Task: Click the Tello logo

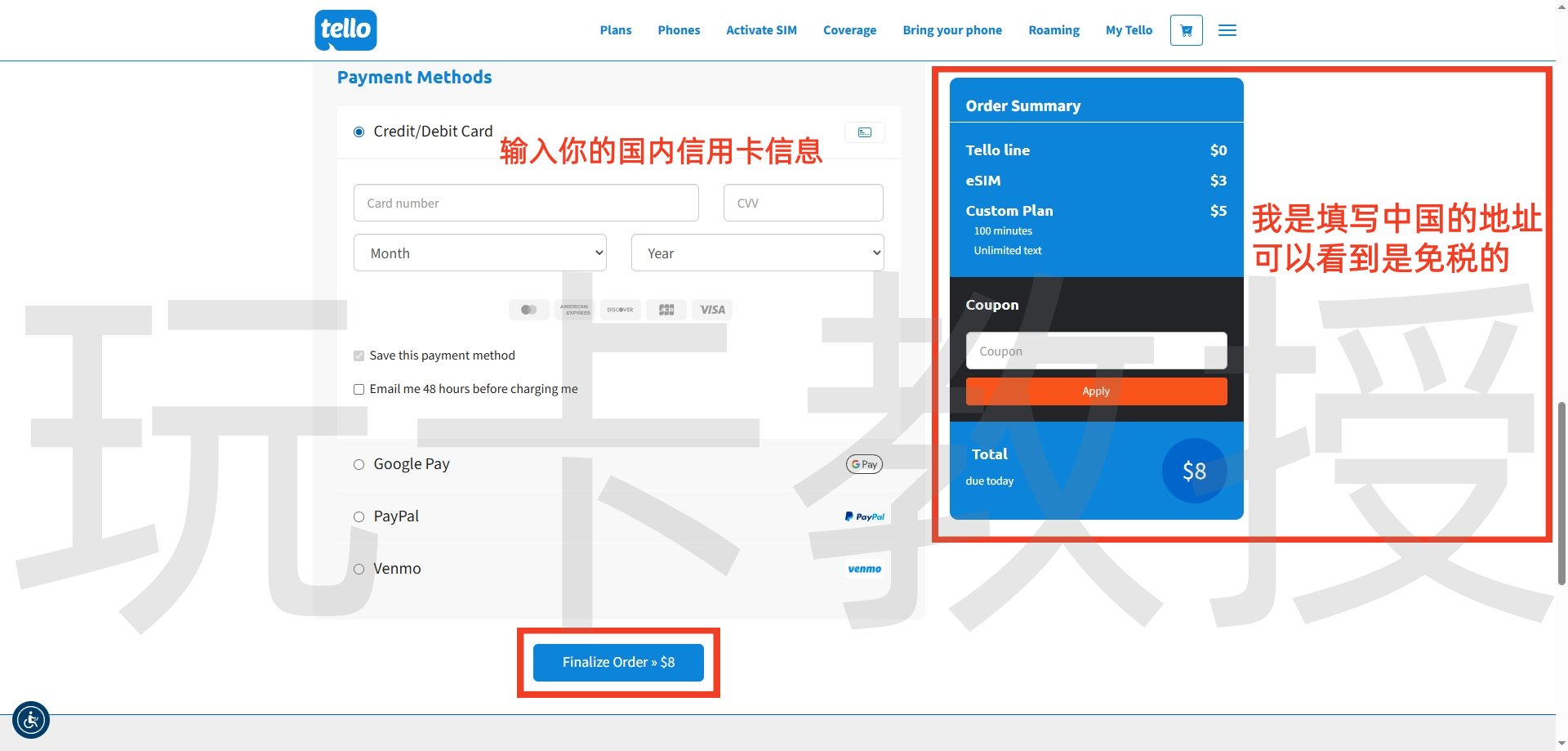Action: tap(345, 30)
